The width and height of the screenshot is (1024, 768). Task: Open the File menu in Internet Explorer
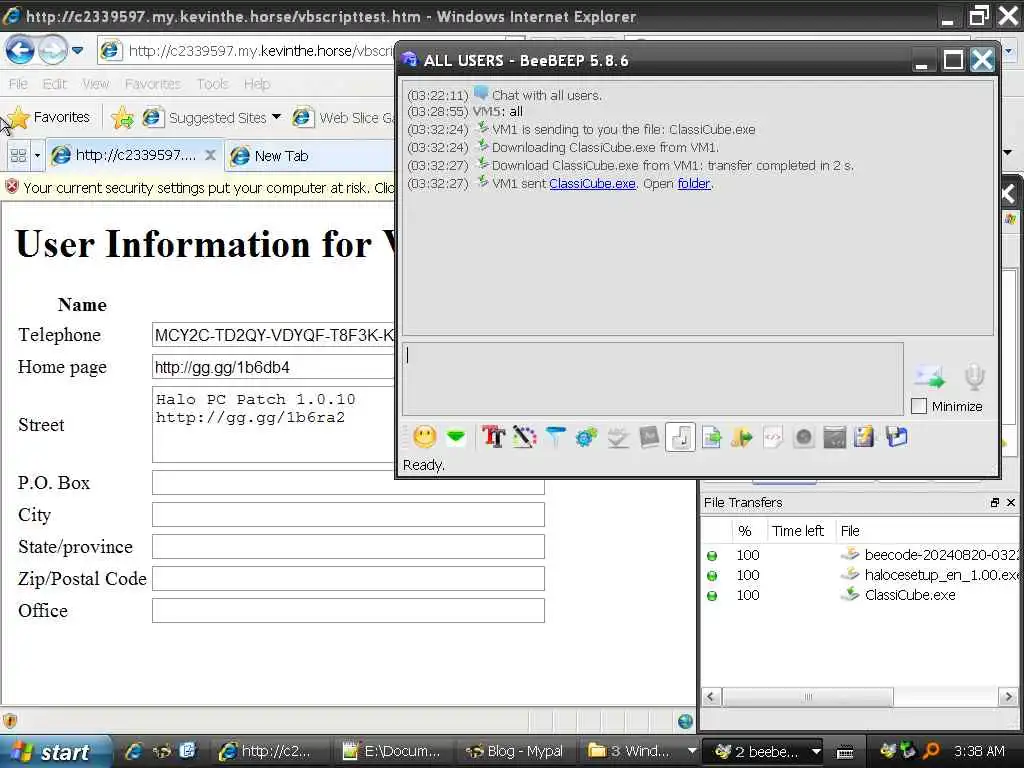click(18, 84)
